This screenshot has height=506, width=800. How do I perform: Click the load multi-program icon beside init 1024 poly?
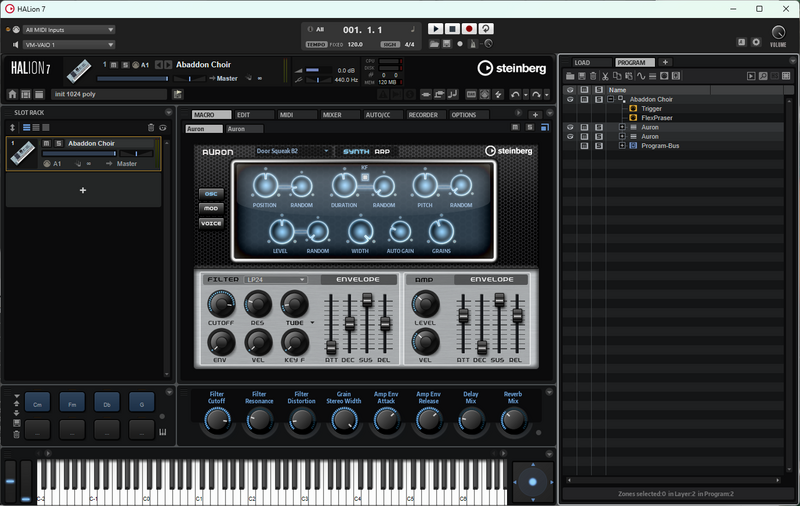tap(178, 94)
